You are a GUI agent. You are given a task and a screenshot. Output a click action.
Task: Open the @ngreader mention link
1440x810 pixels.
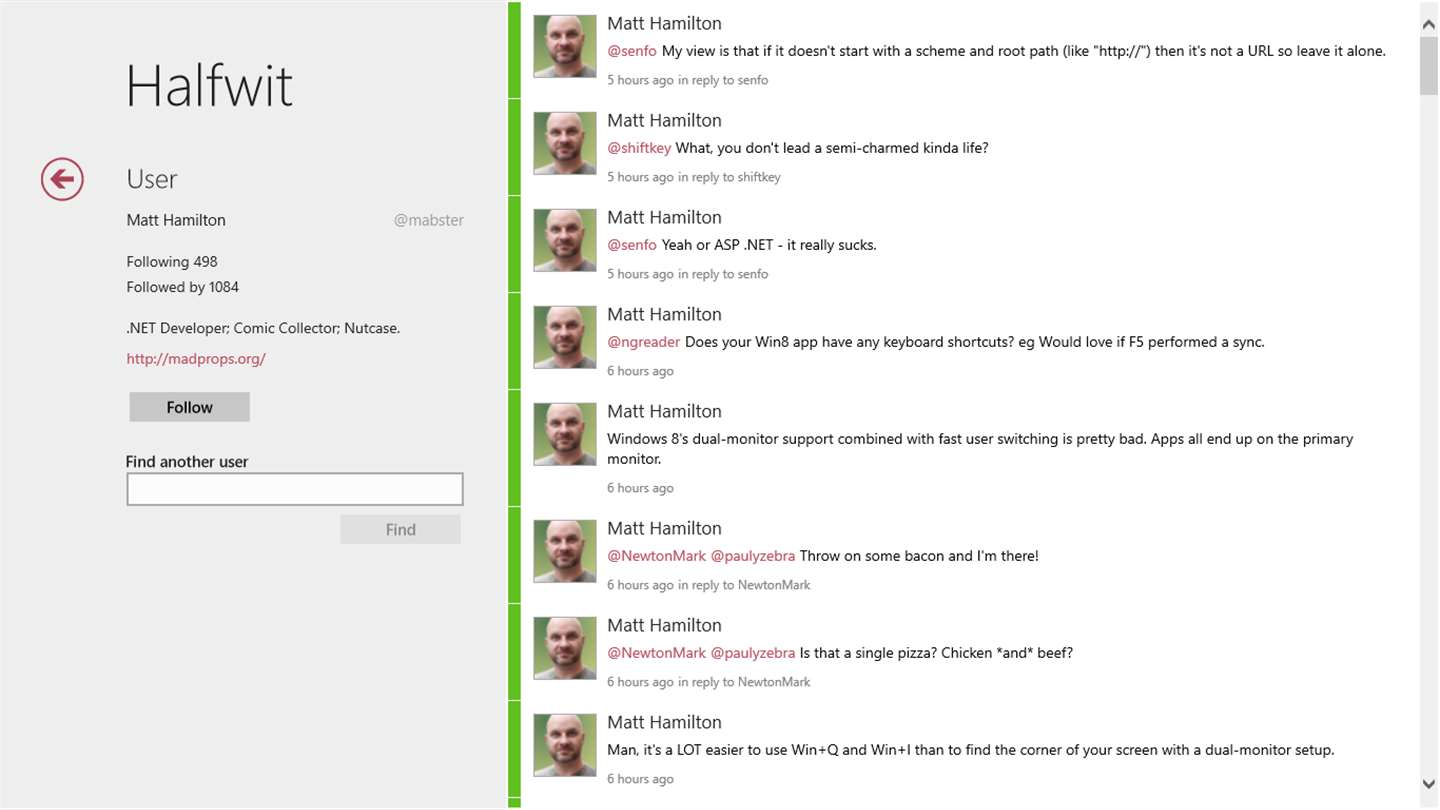(643, 342)
